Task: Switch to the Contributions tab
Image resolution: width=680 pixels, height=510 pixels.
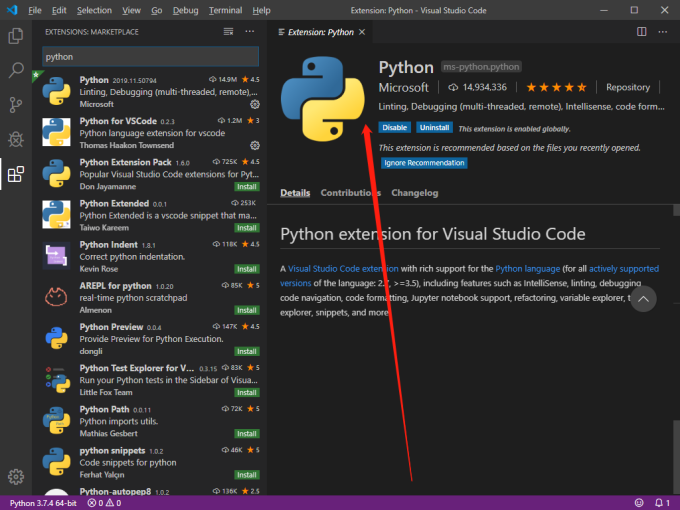Action: click(x=350, y=193)
